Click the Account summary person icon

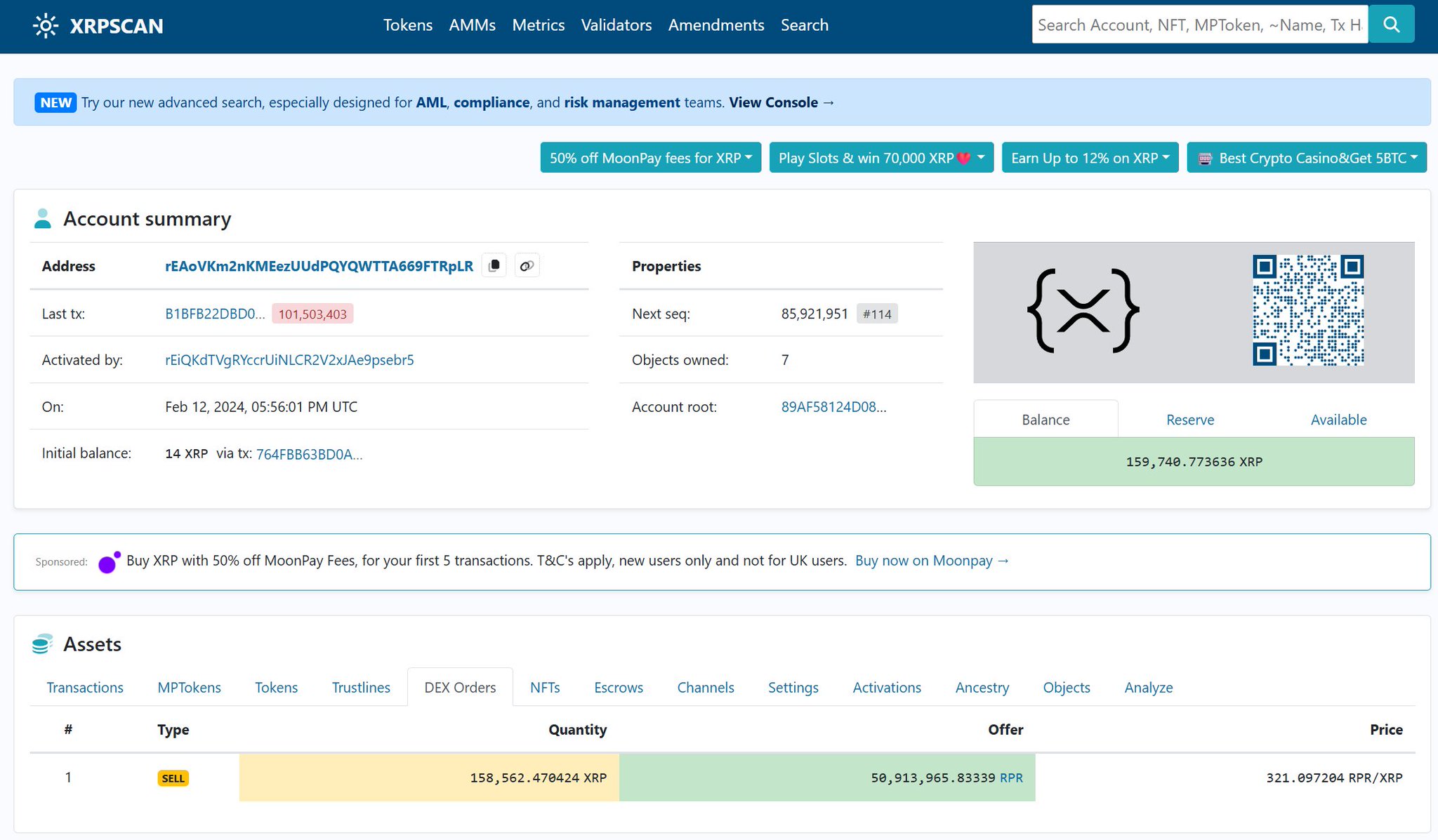[43, 219]
